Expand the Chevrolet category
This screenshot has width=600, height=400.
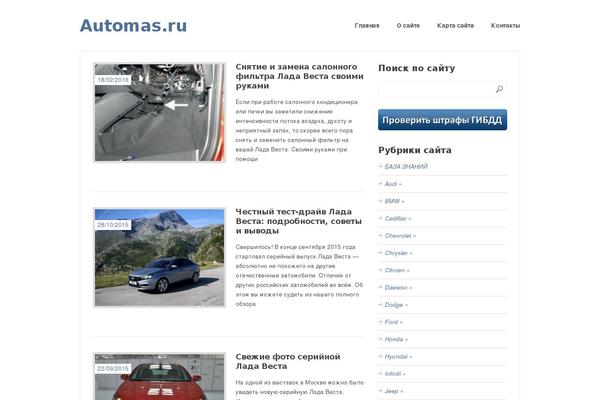point(400,236)
